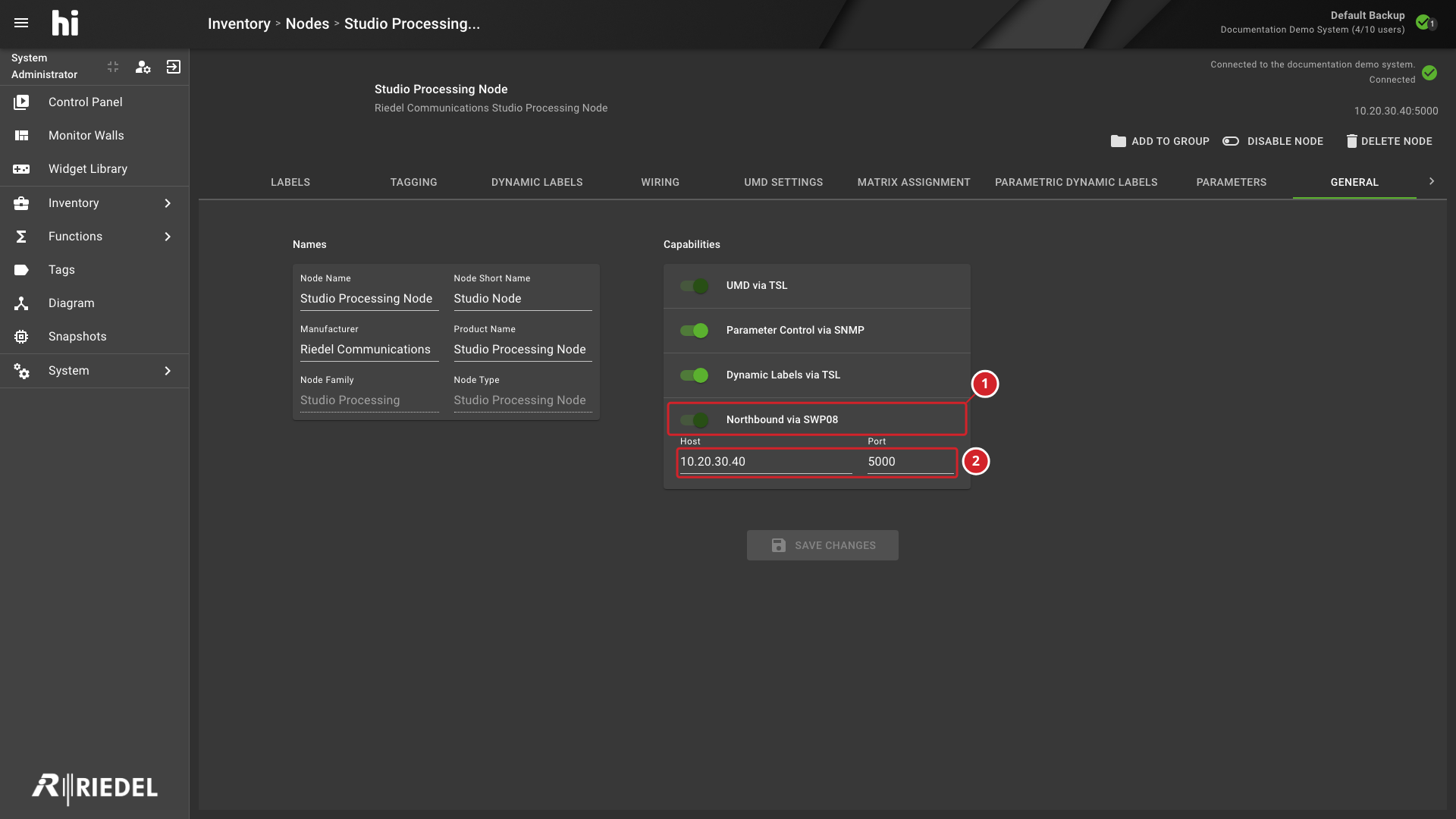This screenshot has height=819, width=1456.
Task: Edit the Port field 5000
Action: pos(911,462)
